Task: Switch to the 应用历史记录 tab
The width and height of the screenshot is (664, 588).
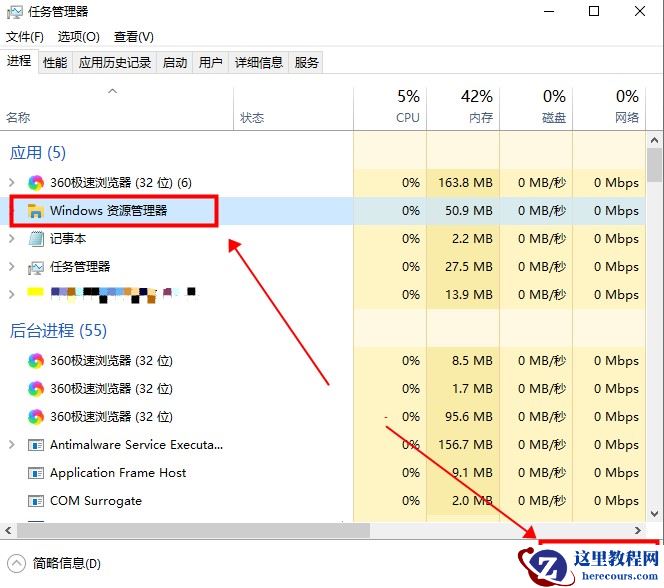Action: tap(115, 63)
